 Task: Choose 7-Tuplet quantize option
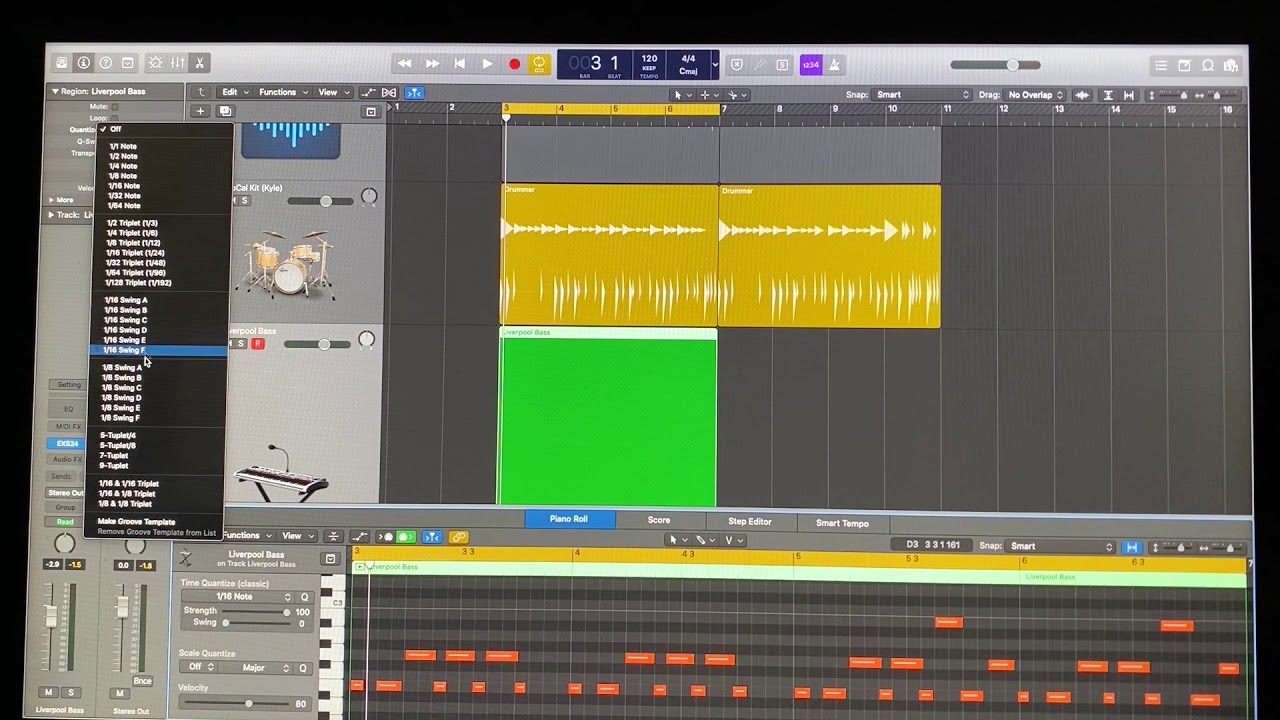114,456
